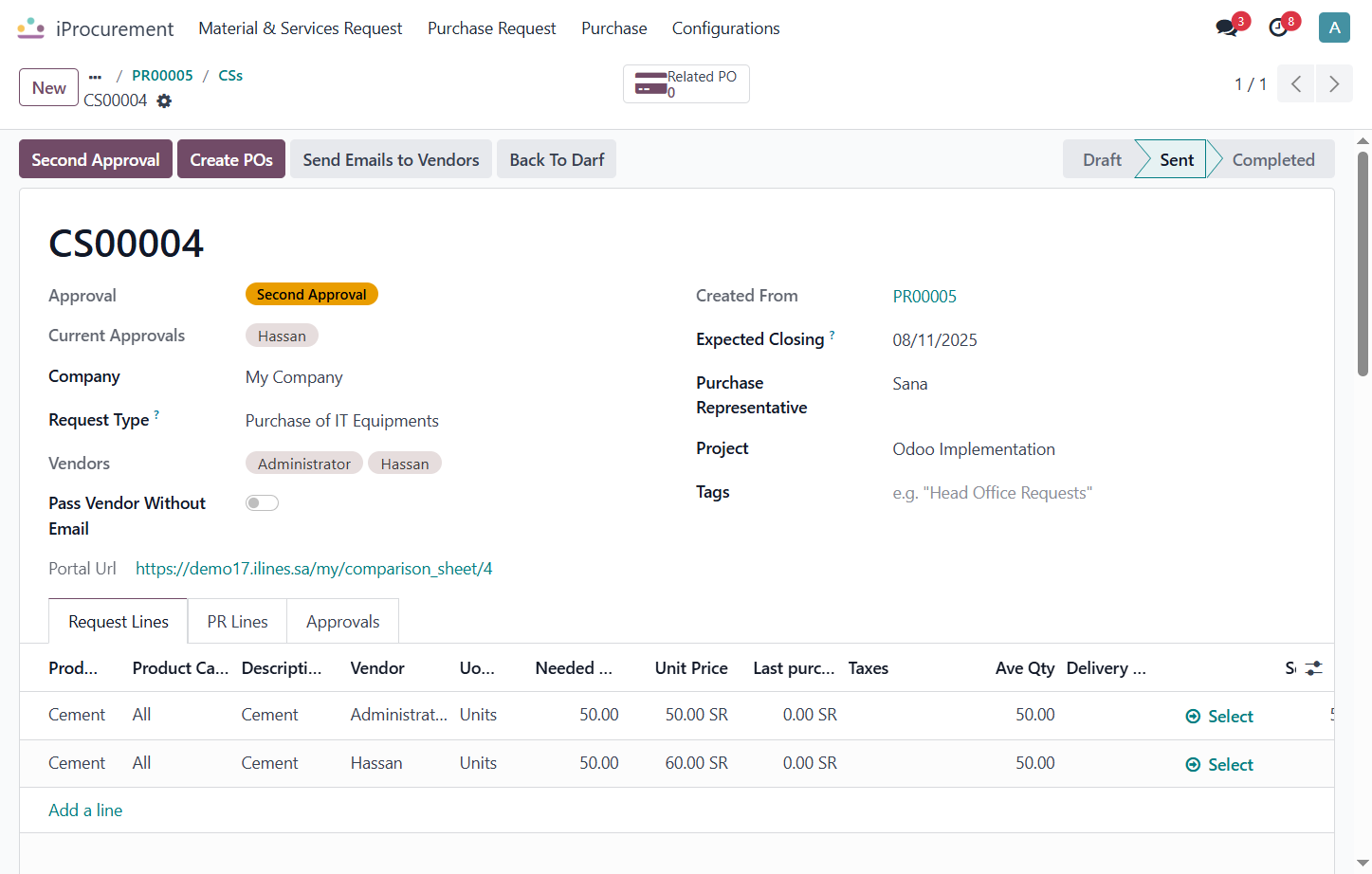The width and height of the screenshot is (1372, 874).
Task: Click the Tags input field
Action: pos(1098,493)
